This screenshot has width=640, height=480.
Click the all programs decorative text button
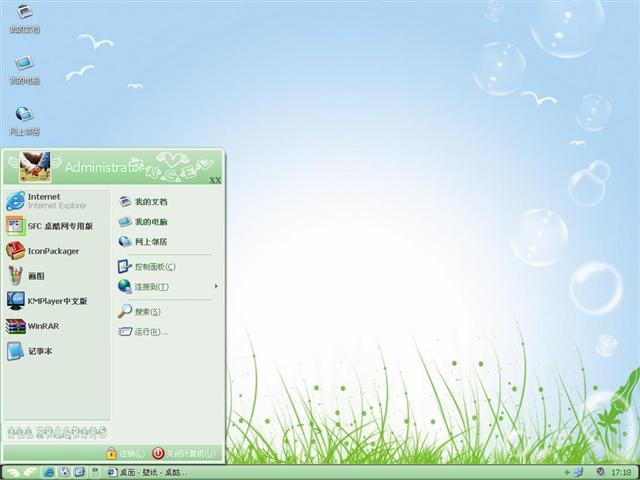tap(57, 432)
